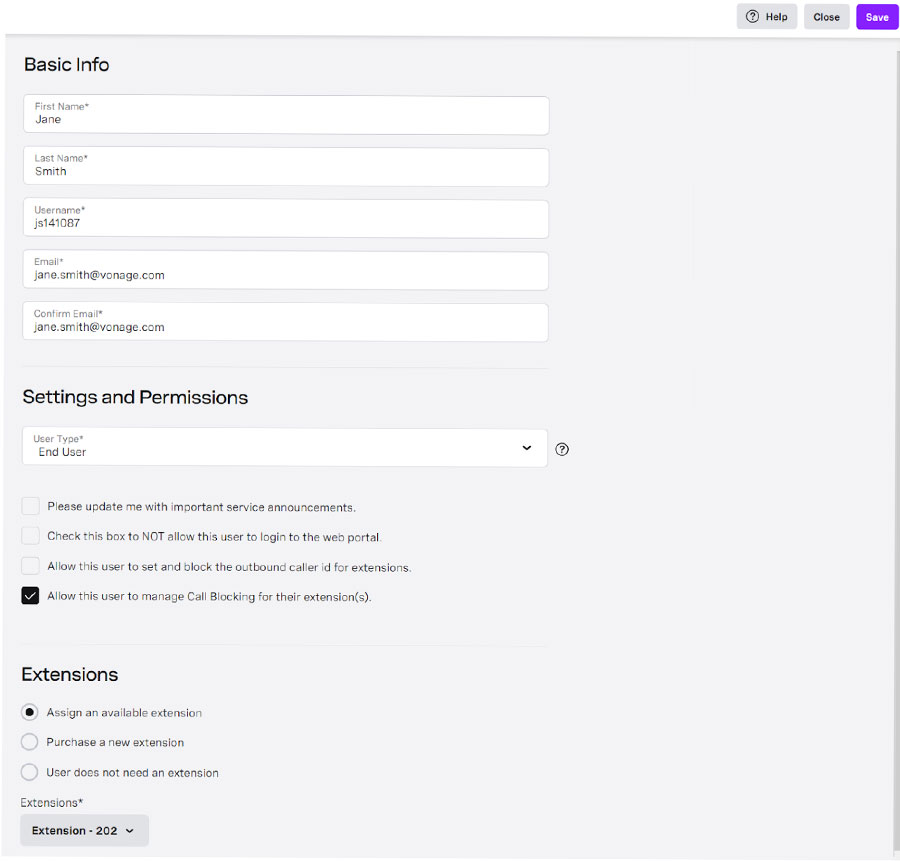Select Purchase a new extension

(29, 742)
